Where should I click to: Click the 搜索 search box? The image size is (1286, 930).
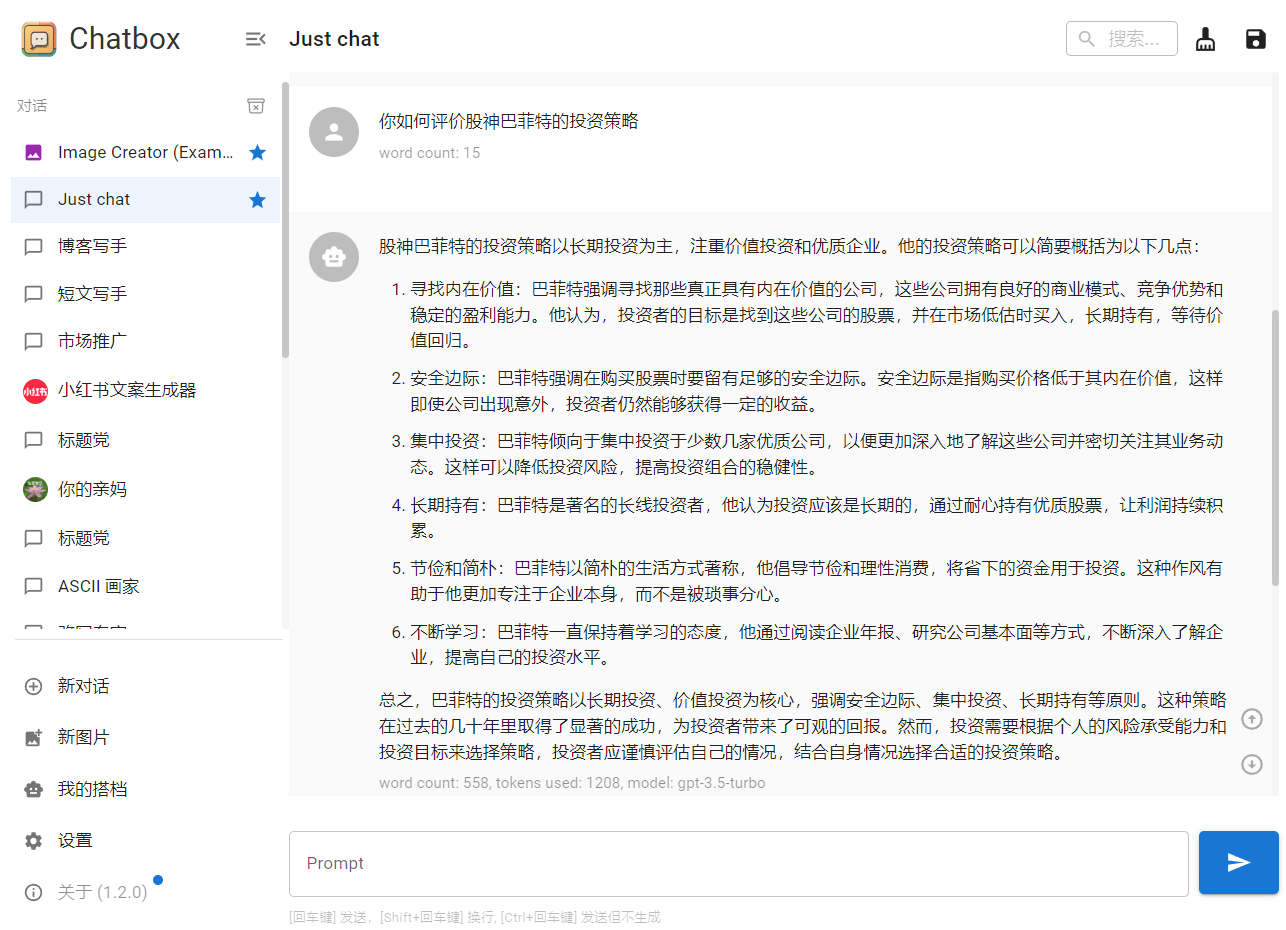click(1121, 39)
